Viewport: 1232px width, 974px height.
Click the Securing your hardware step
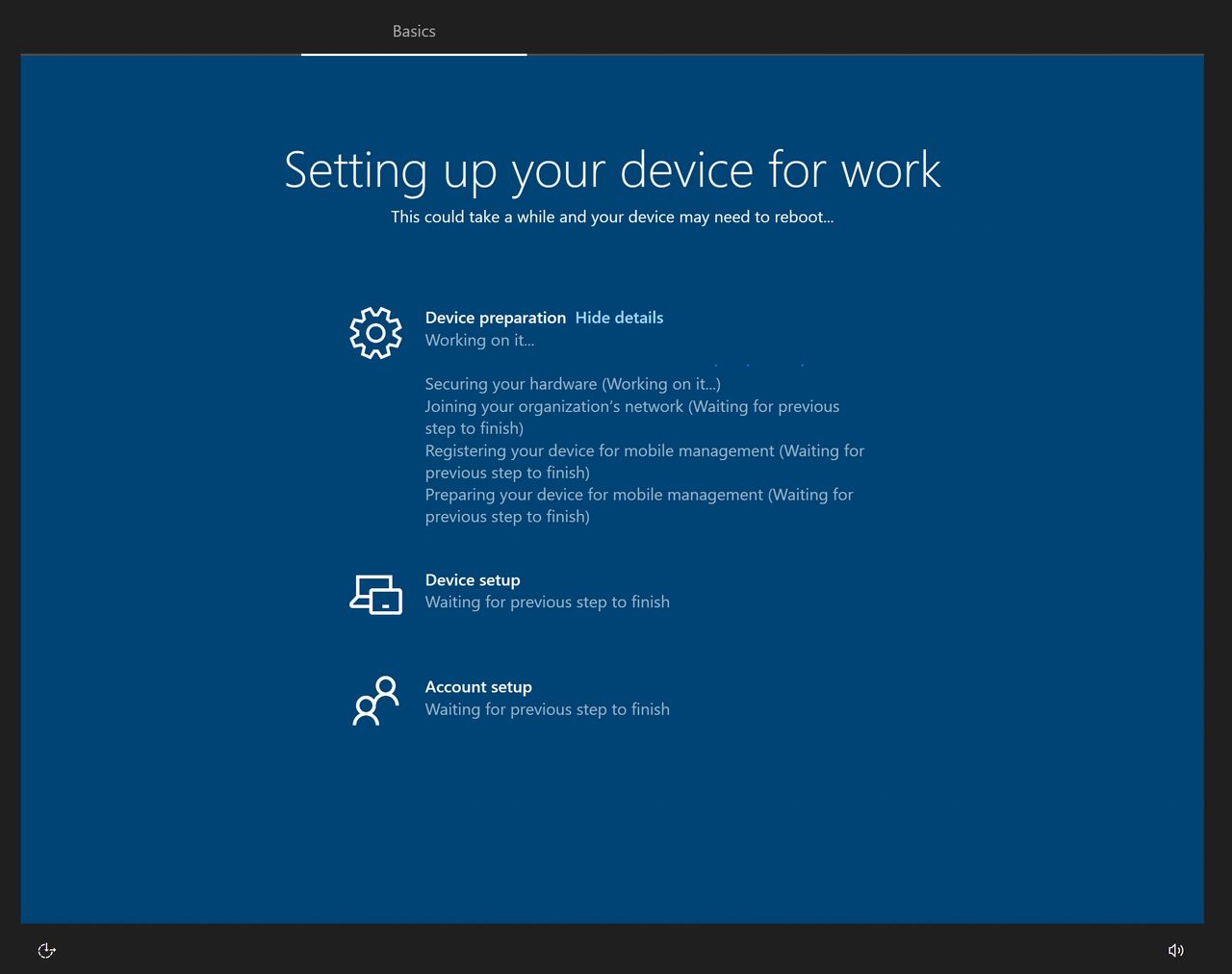(572, 384)
